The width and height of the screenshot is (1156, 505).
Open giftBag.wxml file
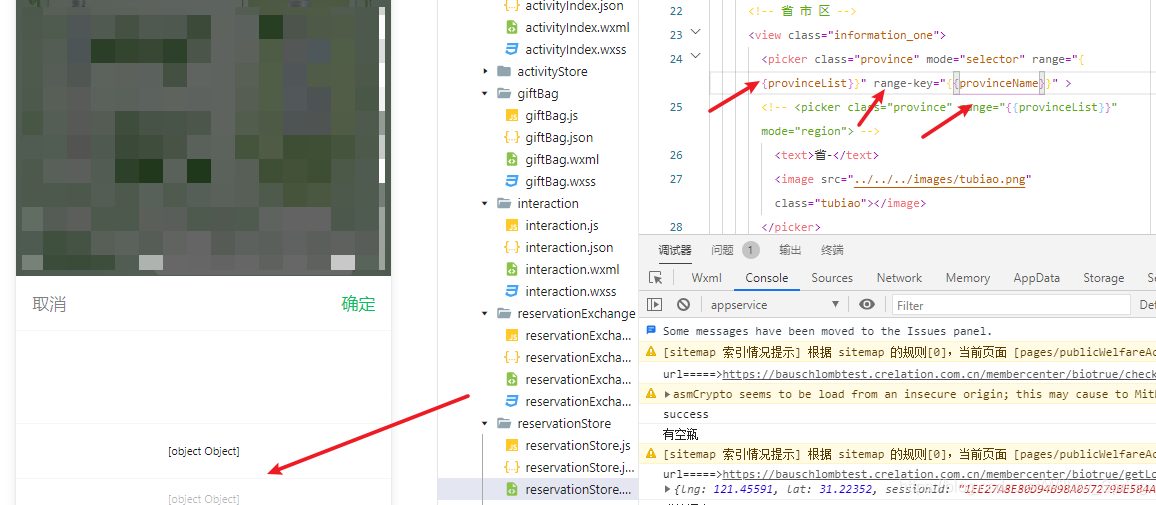pyautogui.click(x=562, y=159)
